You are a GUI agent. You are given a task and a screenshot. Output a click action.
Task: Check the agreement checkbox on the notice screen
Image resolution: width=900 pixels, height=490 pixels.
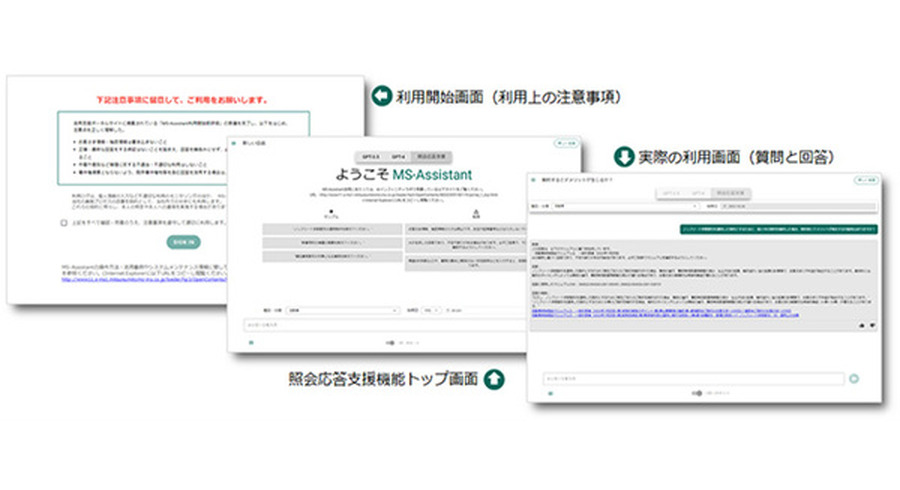(63, 222)
